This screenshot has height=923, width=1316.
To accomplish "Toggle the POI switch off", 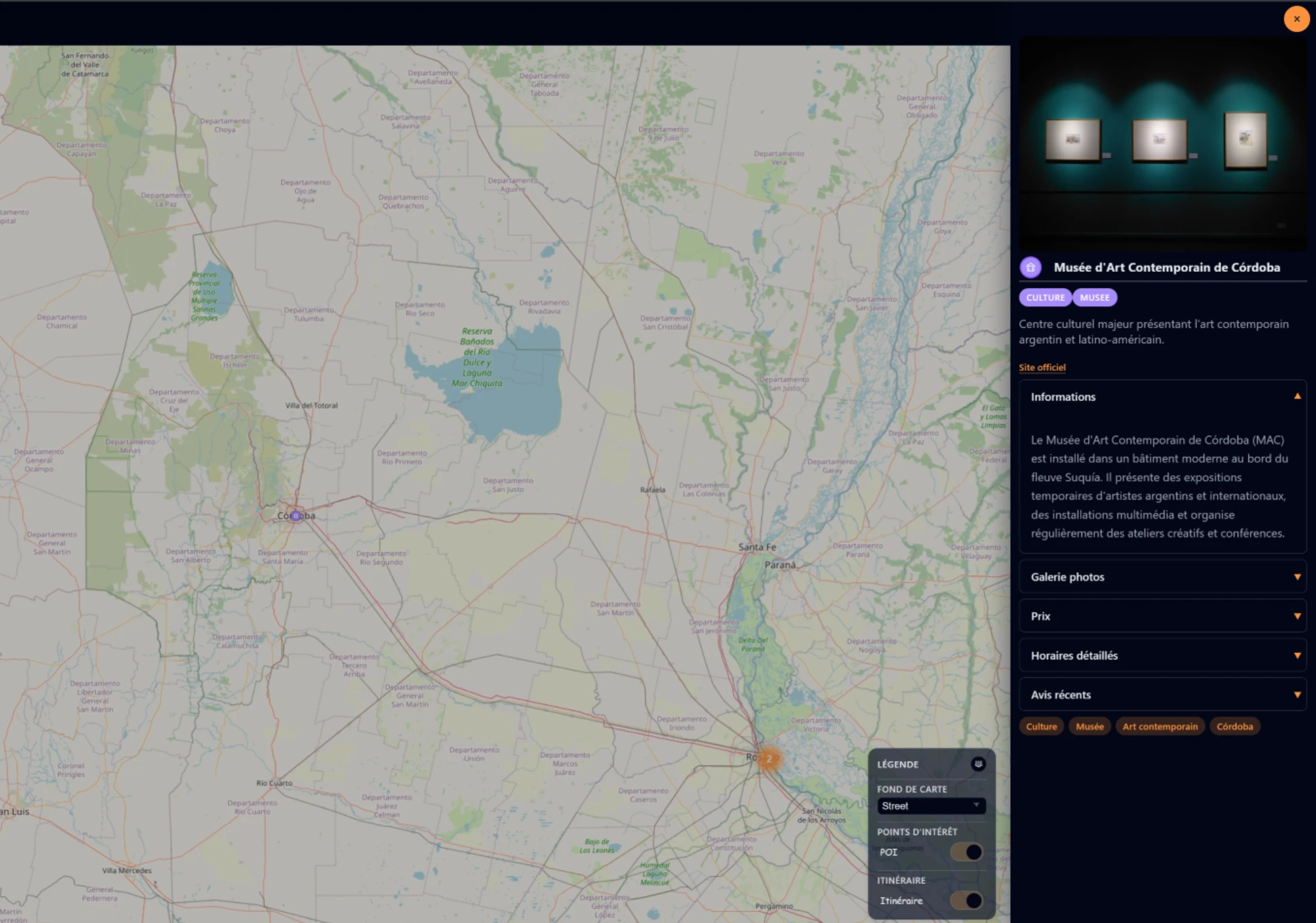I will [x=967, y=852].
